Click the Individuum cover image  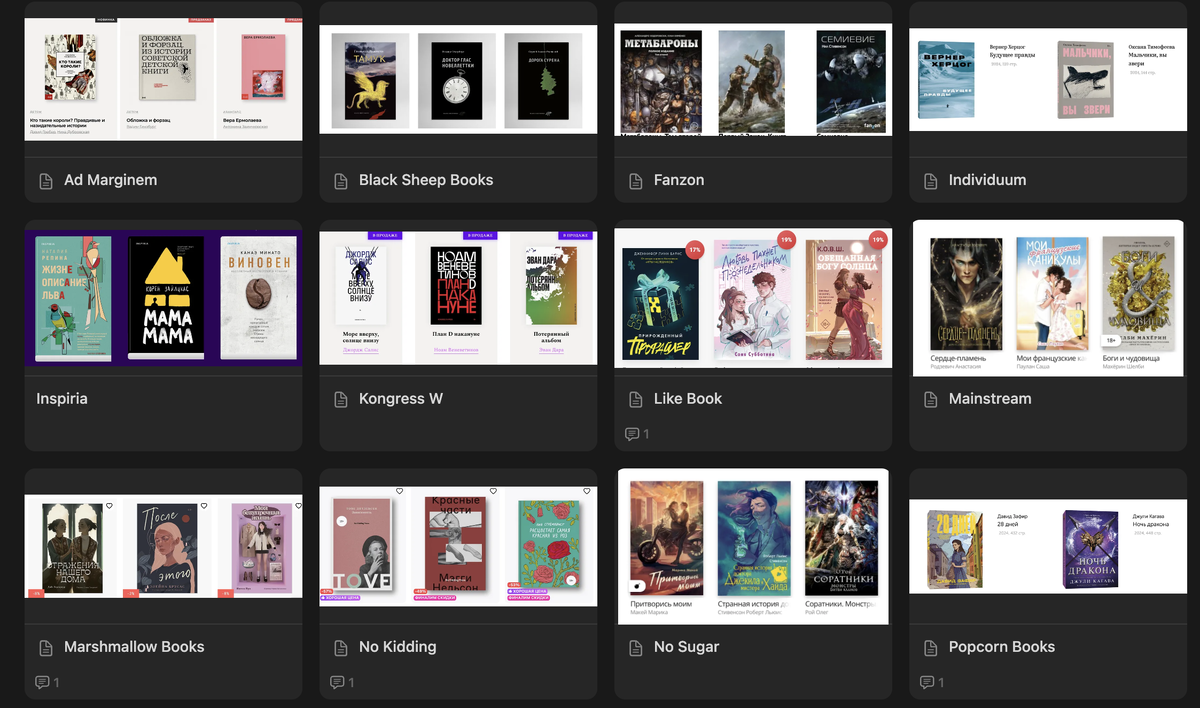pyautogui.click(x=1048, y=79)
